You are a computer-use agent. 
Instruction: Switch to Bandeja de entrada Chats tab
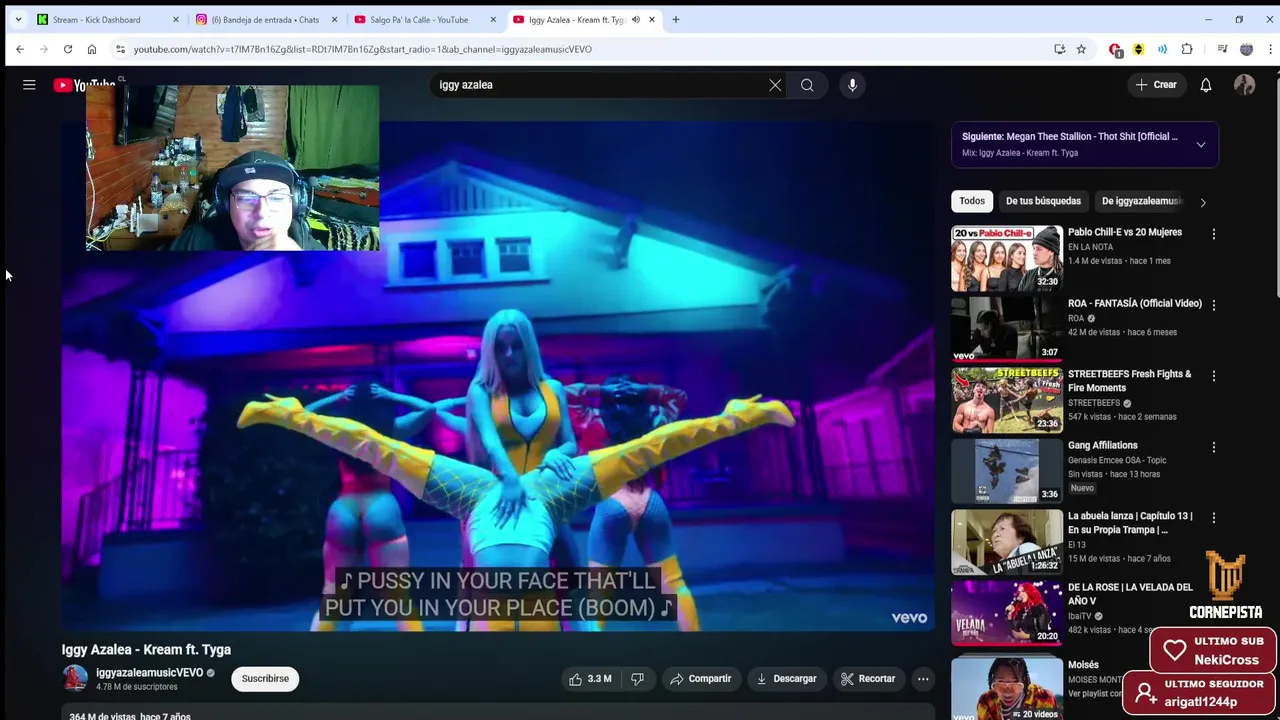tap(265, 20)
